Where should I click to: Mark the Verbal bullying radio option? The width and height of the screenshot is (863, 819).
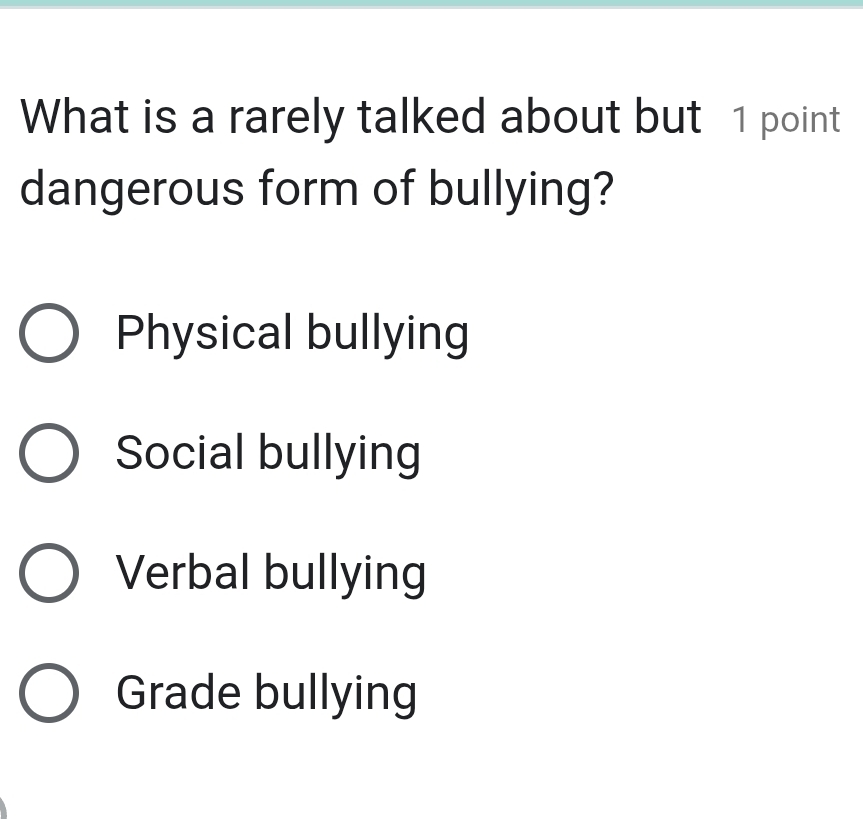pyautogui.click(x=48, y=574)
